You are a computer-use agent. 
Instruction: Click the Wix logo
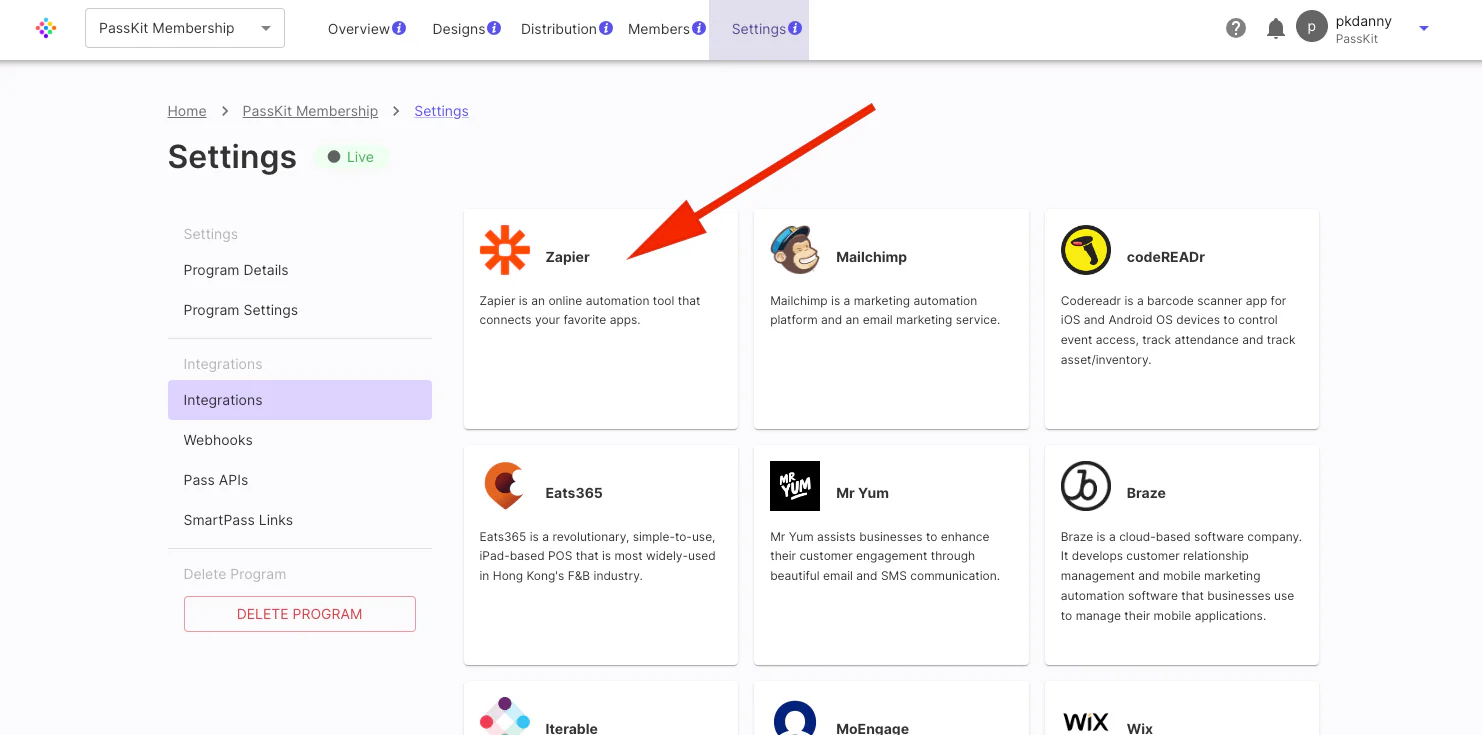(1086, 722)
